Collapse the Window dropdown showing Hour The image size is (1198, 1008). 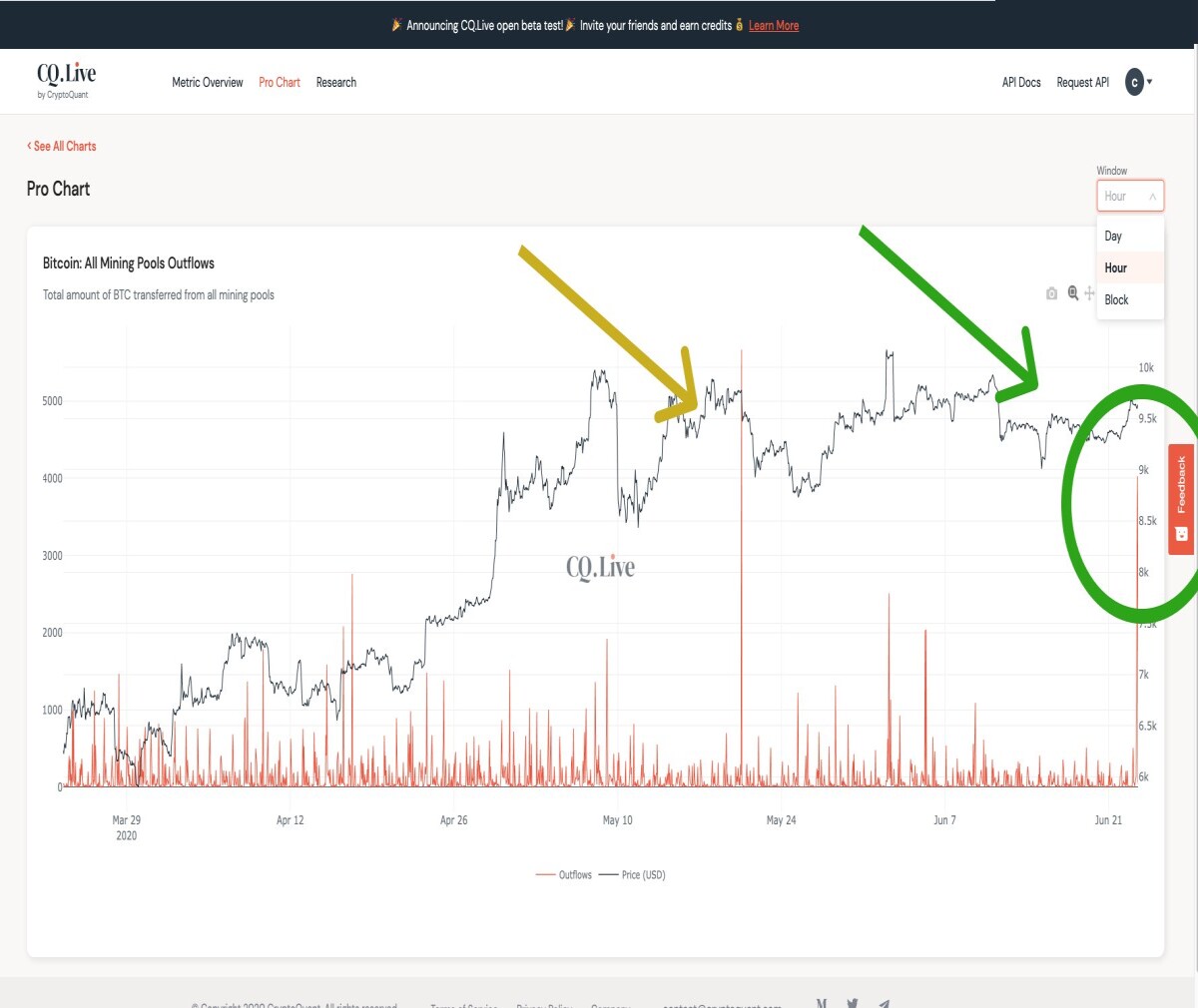click(1130, 197)
